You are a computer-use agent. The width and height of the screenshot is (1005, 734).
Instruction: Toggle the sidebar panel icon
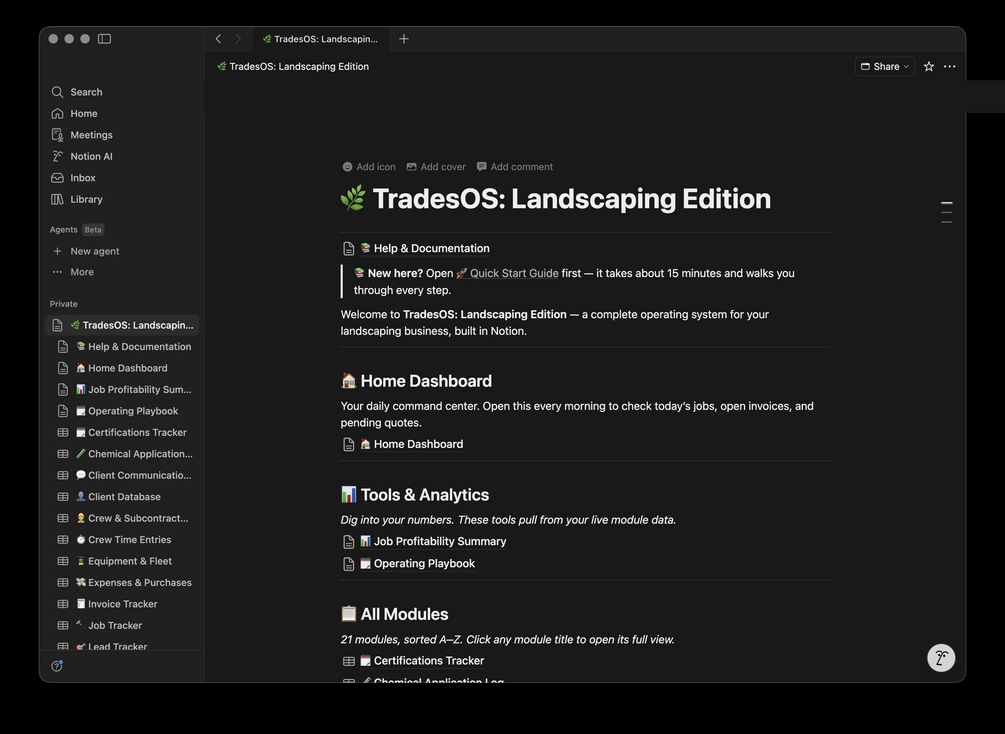click(x=104, y=38)
